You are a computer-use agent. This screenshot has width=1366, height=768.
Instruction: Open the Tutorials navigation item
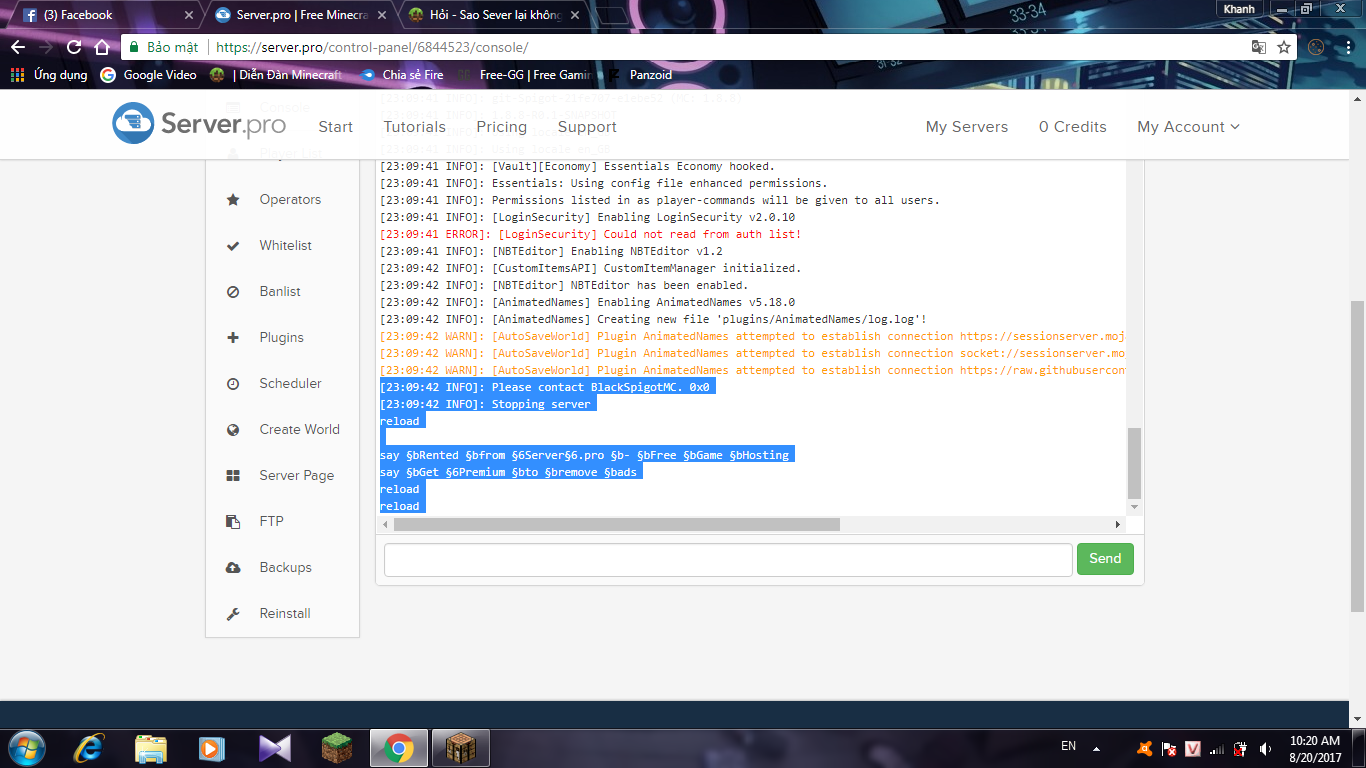(x=415, y=127)
